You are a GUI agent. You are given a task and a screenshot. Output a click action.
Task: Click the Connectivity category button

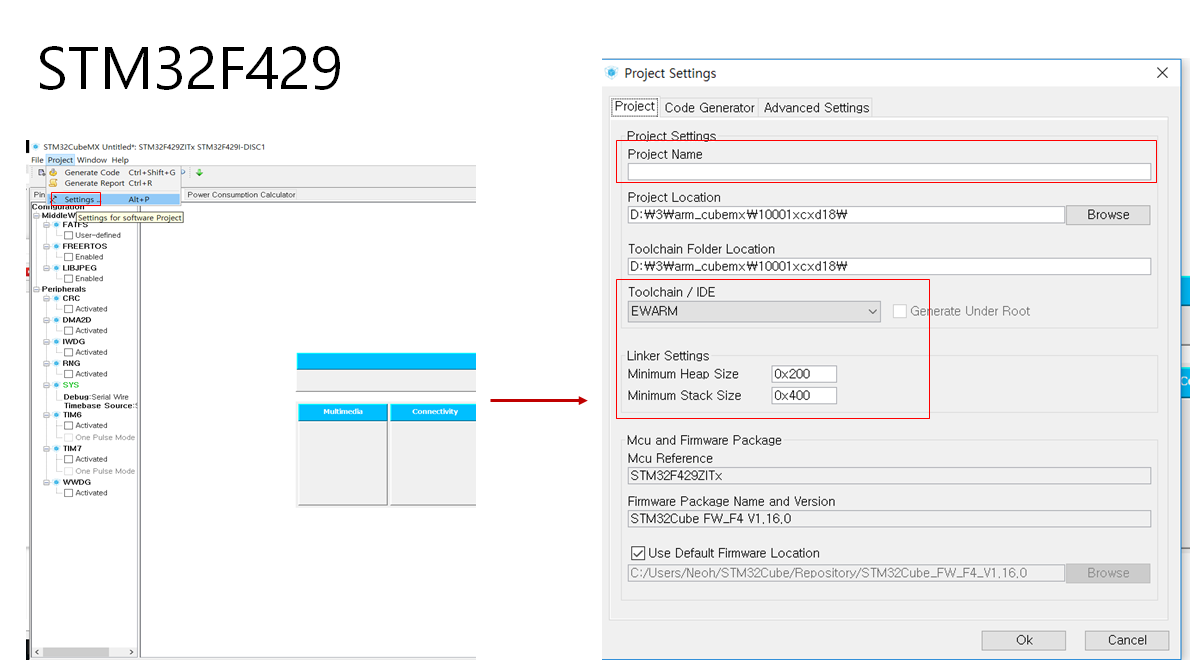tap(434, 412)
